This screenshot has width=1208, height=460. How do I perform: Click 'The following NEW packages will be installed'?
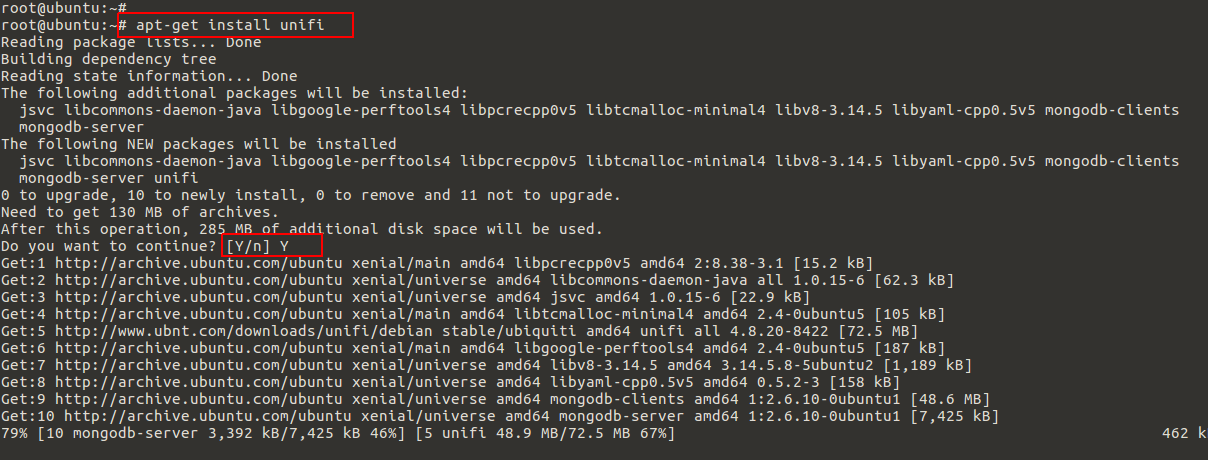[198, 144]
